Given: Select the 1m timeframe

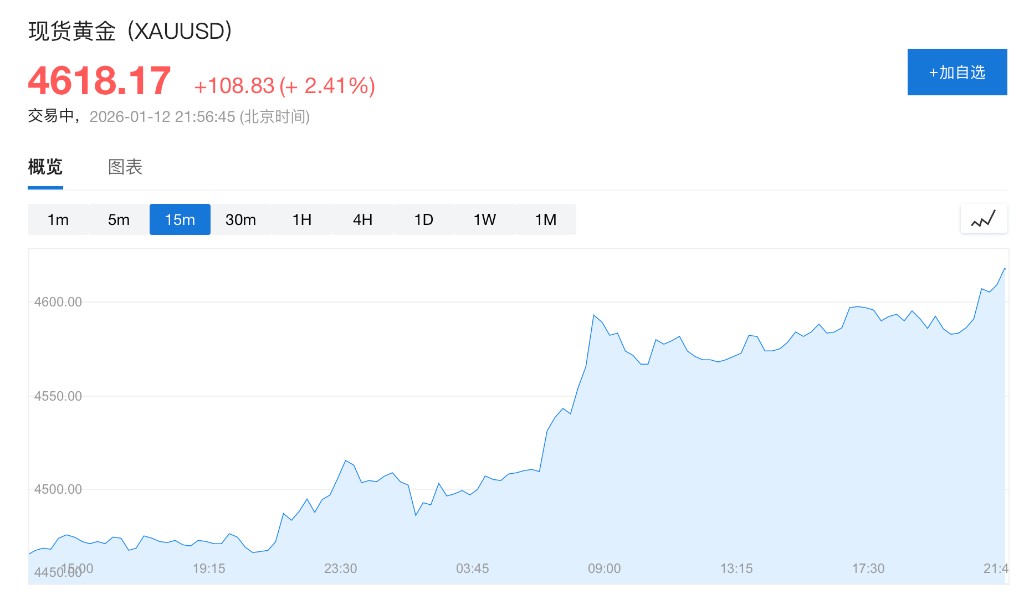Looking at the screenshot, I should click(x=58, y=220).
